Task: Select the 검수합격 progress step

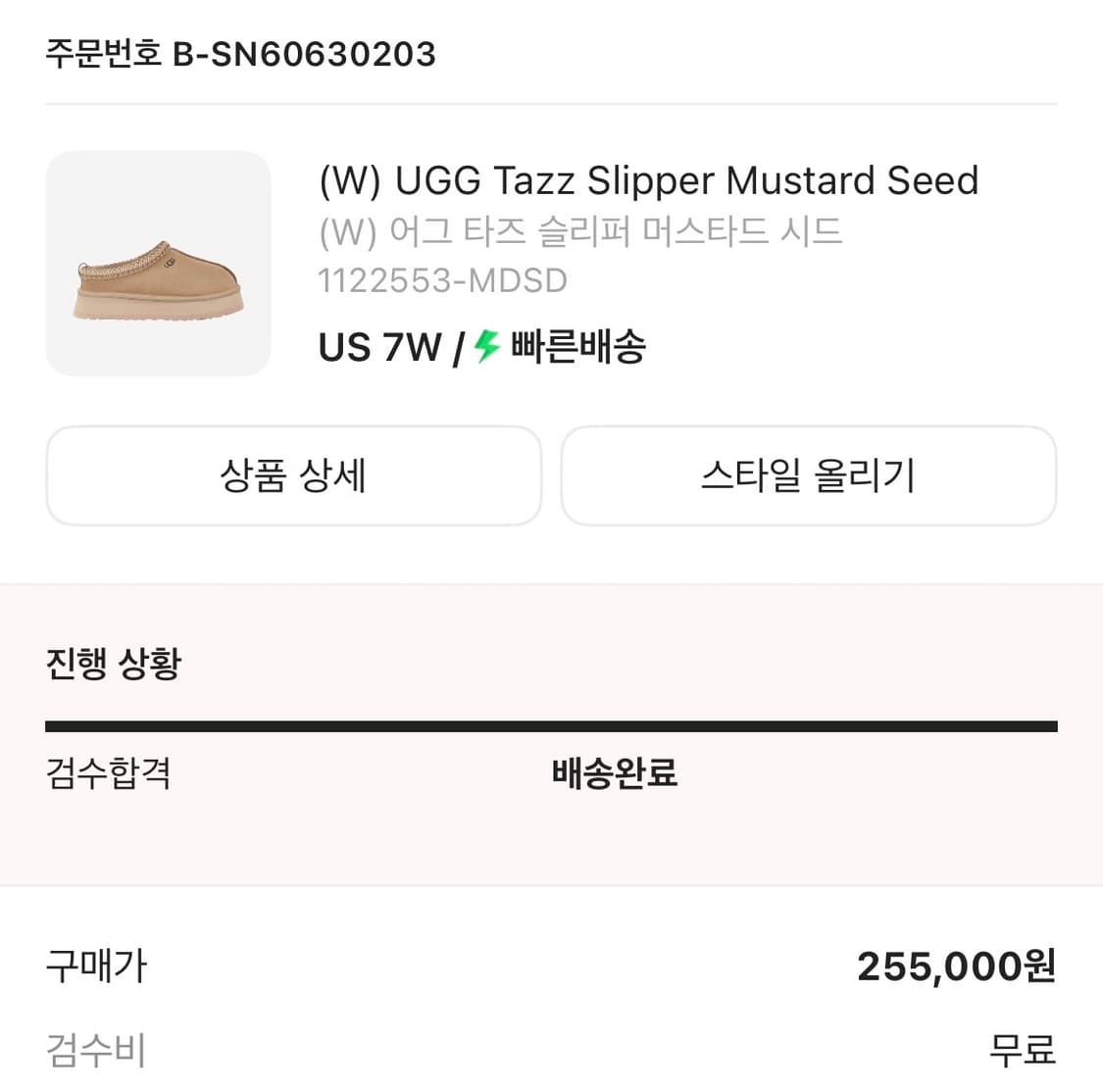Action: (108, 773)
